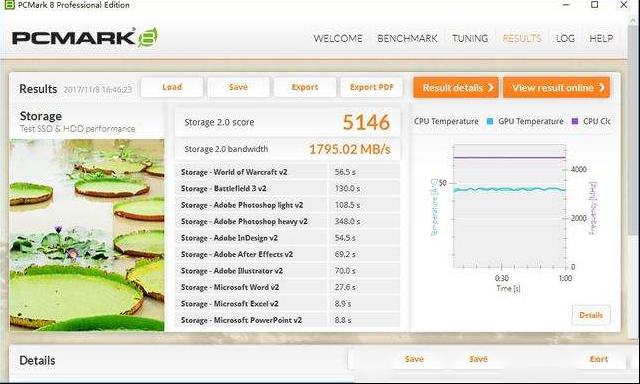The image size is (640, 384).
Task: Open the WELCOME tab
Action: pyautogui.click(x=338, y=38)
